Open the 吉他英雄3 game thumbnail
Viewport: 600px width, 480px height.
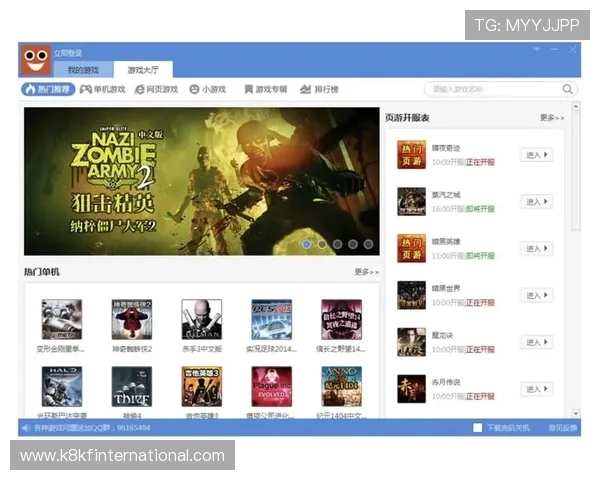coord(202,387)
